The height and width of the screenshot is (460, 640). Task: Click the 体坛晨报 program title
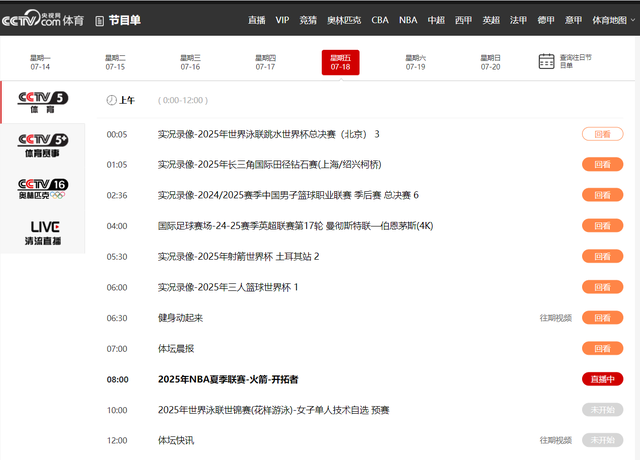tap(176, 349)
